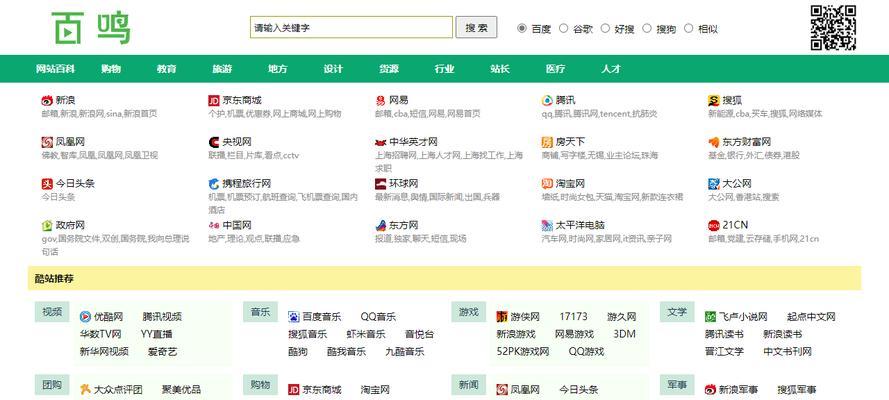Screen dimensions: 889x400
Task: Open the YY直播 link
Action: tap(156, 334)
